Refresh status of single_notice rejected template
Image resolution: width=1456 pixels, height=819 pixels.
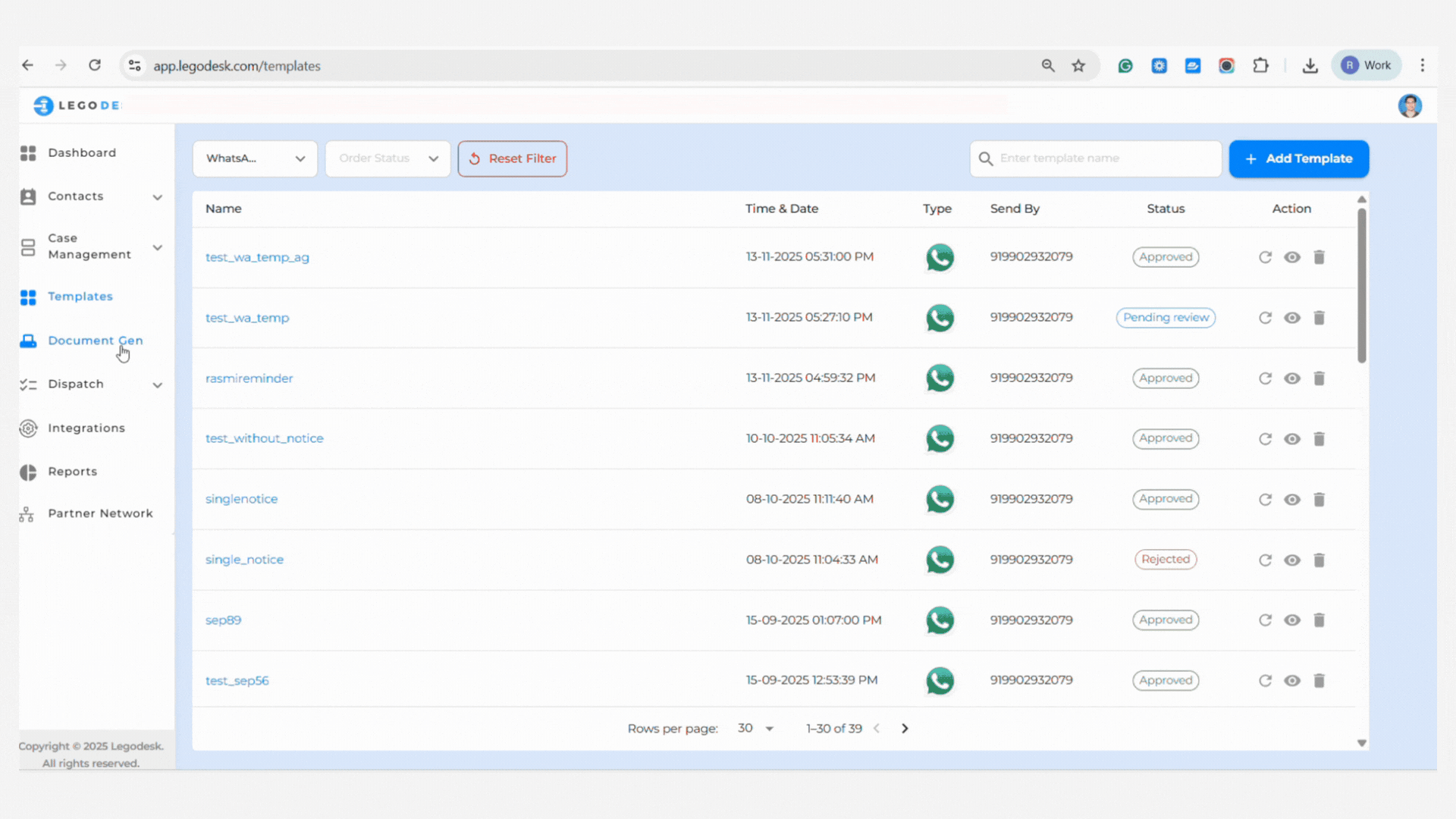tap(1265, 560)
